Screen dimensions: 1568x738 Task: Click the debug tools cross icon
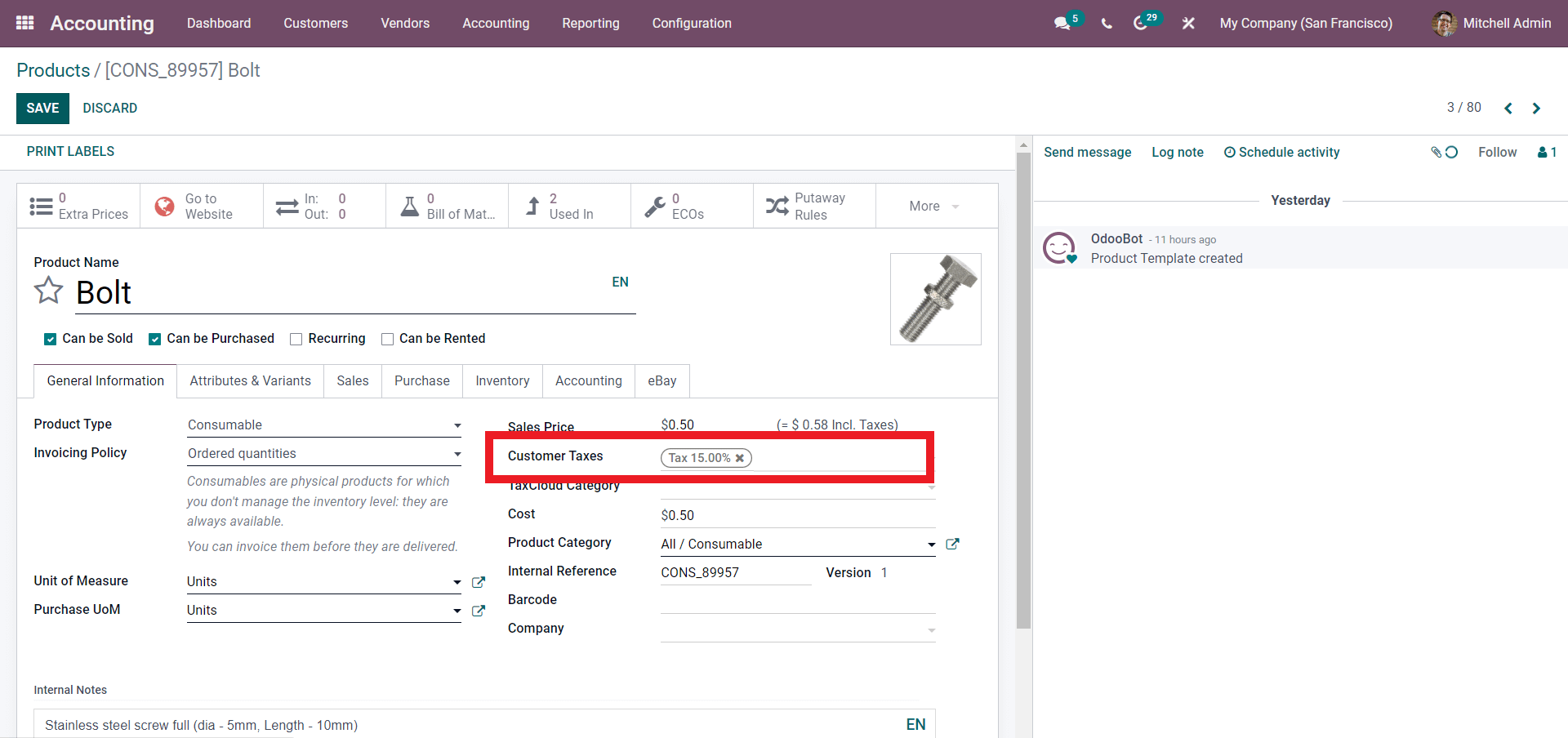(1188, 24)
